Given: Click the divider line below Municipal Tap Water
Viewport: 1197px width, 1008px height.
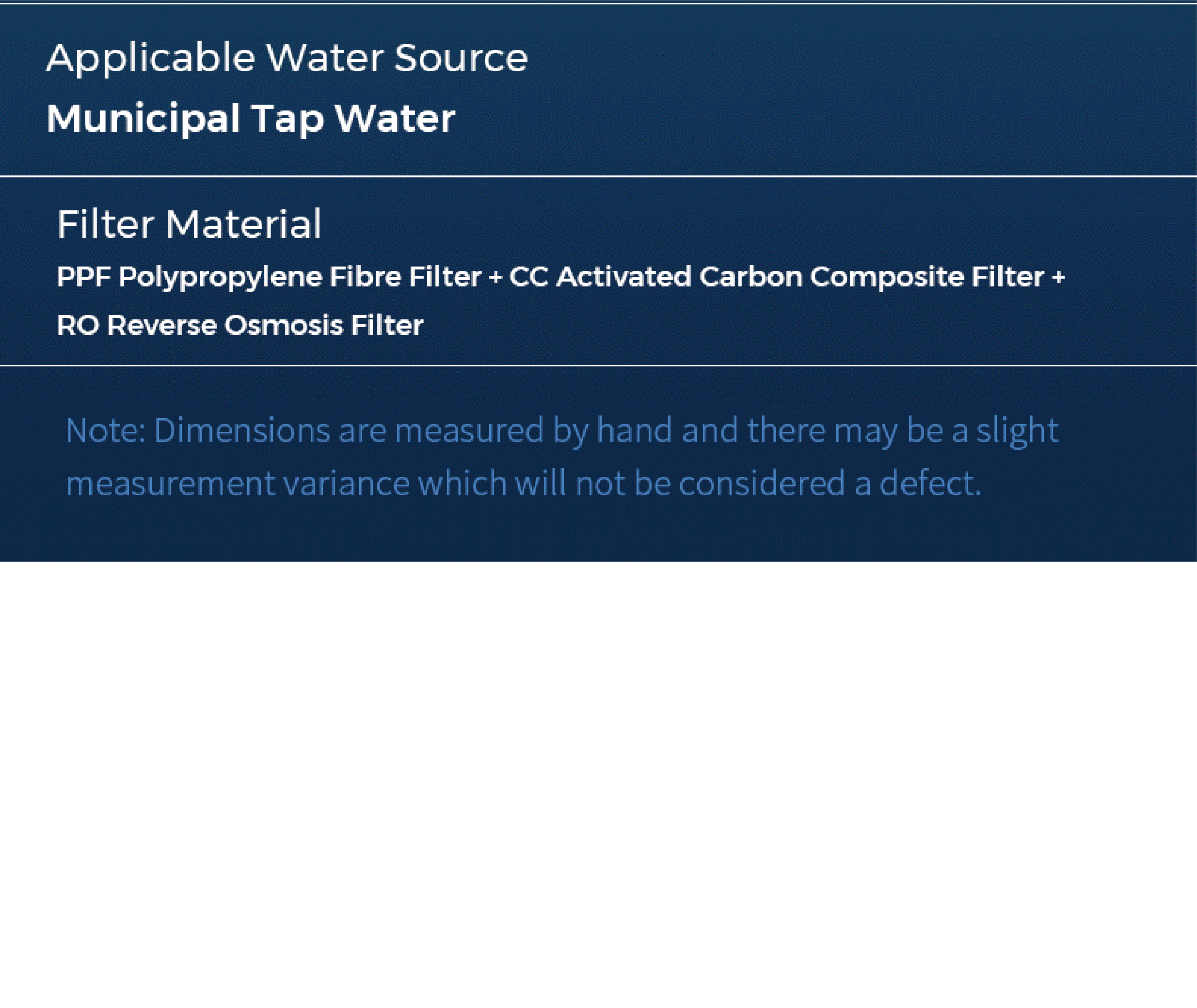Looking at the screenshot, I should pyautogui.click(x=598, y=176).
